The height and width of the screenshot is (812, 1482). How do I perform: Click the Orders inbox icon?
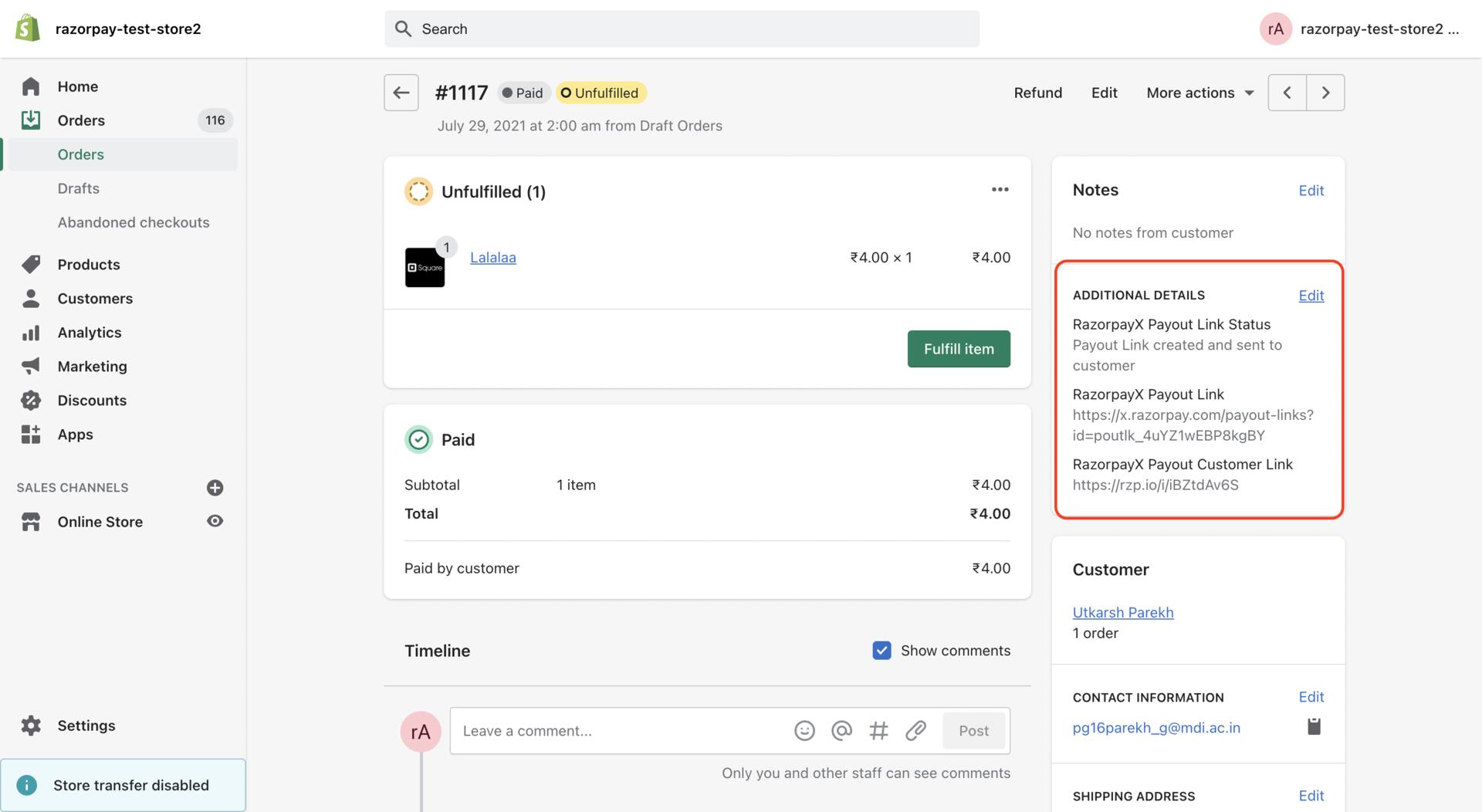[x=31, y=120]
